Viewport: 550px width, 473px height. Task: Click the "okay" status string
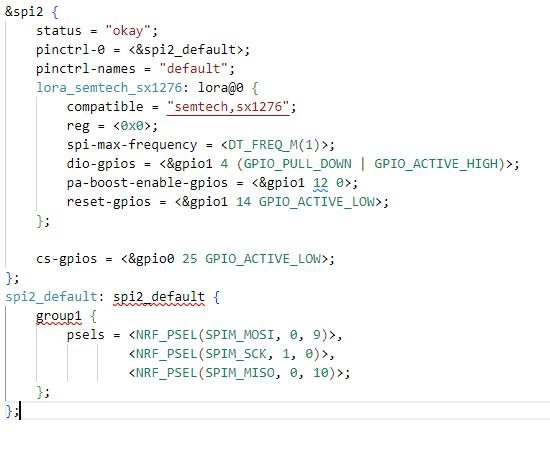[x=128, y=31]
